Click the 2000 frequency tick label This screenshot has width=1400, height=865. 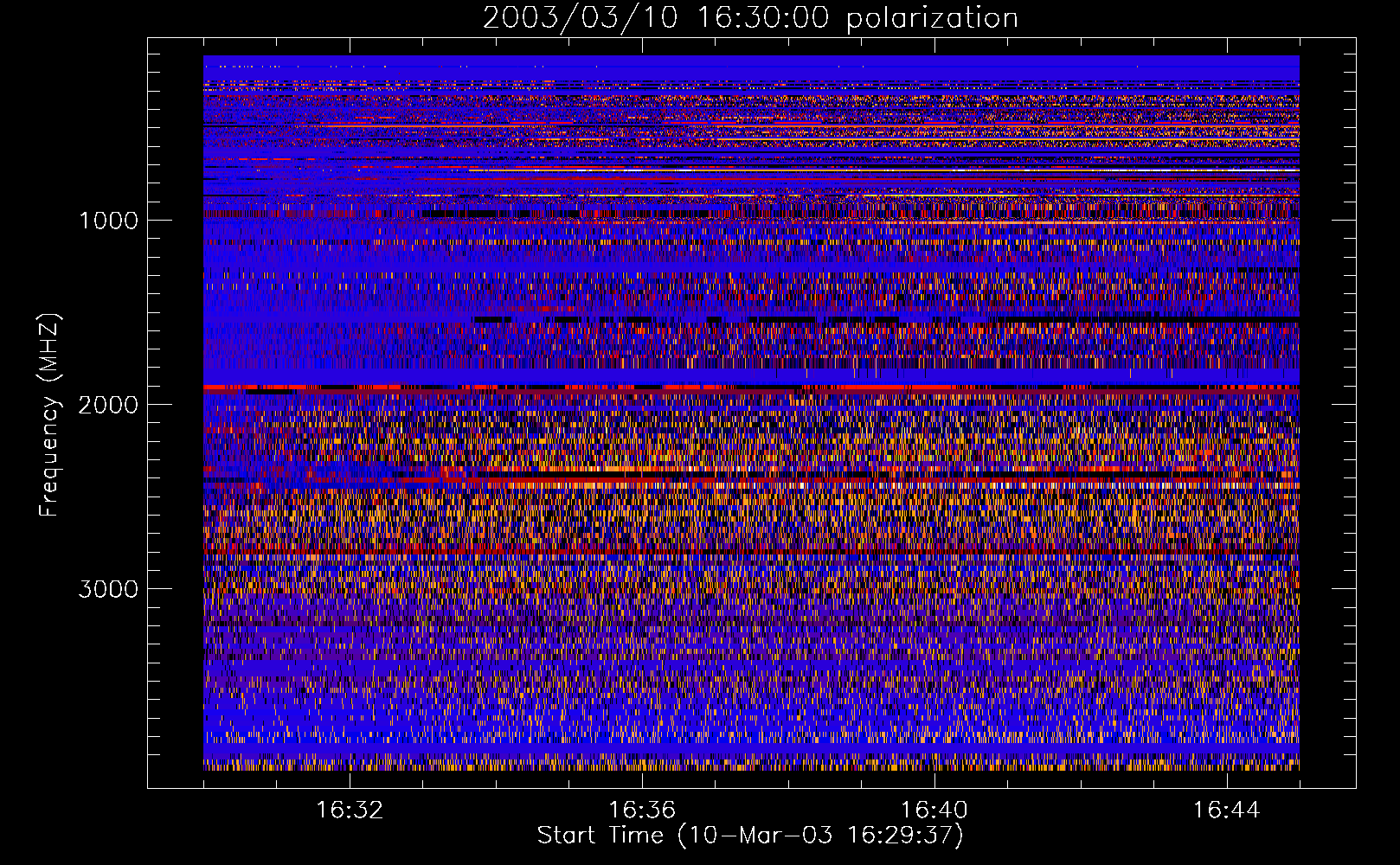coord(108,405)
